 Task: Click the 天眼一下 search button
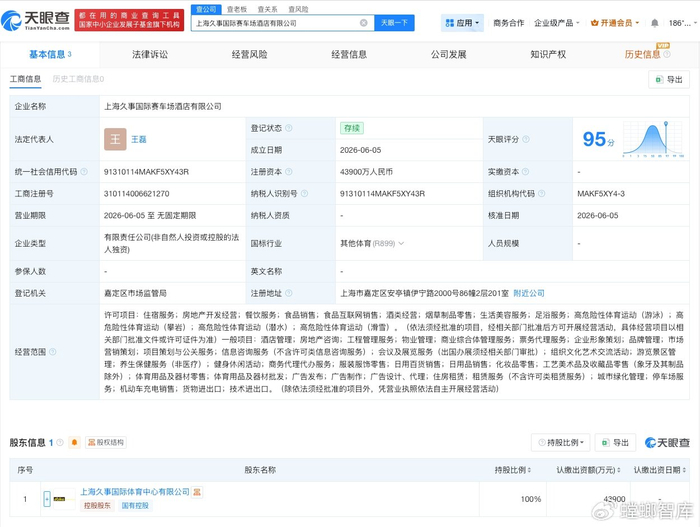[394, 23]
